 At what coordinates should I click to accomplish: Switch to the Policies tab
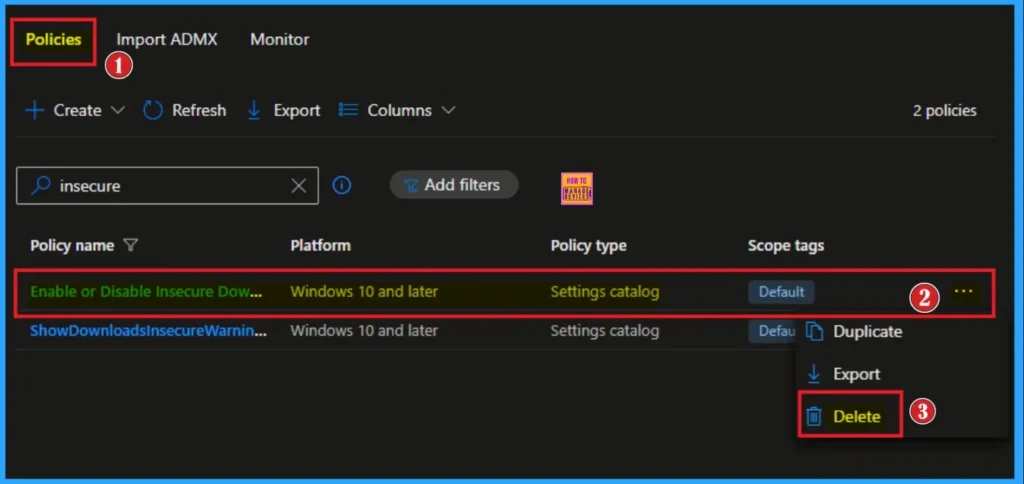tap(54, 40)
